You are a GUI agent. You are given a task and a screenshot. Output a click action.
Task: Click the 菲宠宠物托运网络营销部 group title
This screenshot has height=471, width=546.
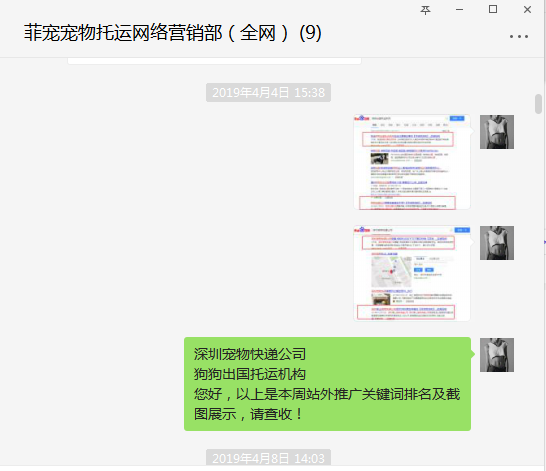(x=123, y=33)
